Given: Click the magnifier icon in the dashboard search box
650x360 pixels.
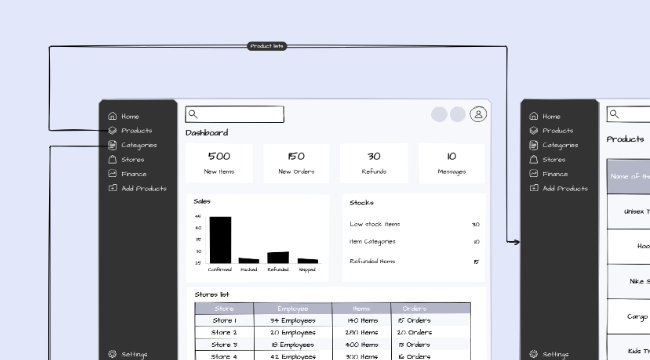Looking at the screenshot, I should tap(193, 114).
